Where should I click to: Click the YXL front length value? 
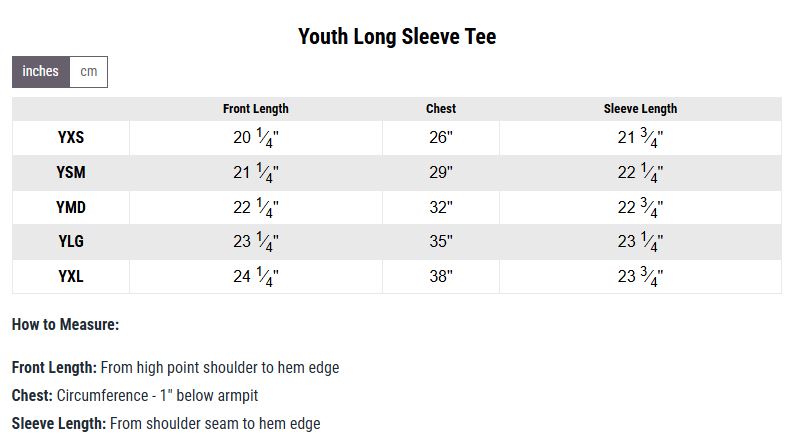point(255,277)
